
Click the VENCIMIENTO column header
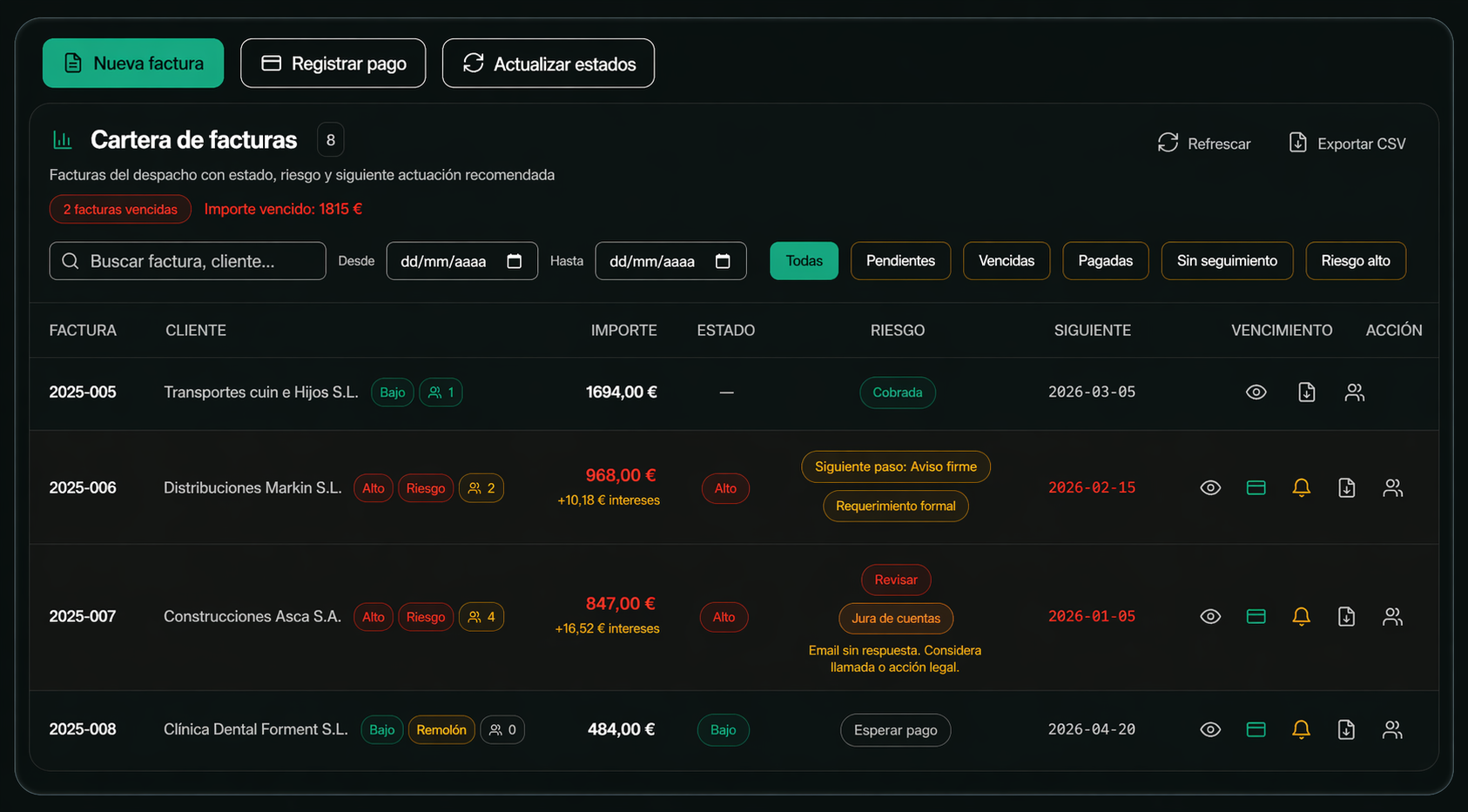(1282, 331)
